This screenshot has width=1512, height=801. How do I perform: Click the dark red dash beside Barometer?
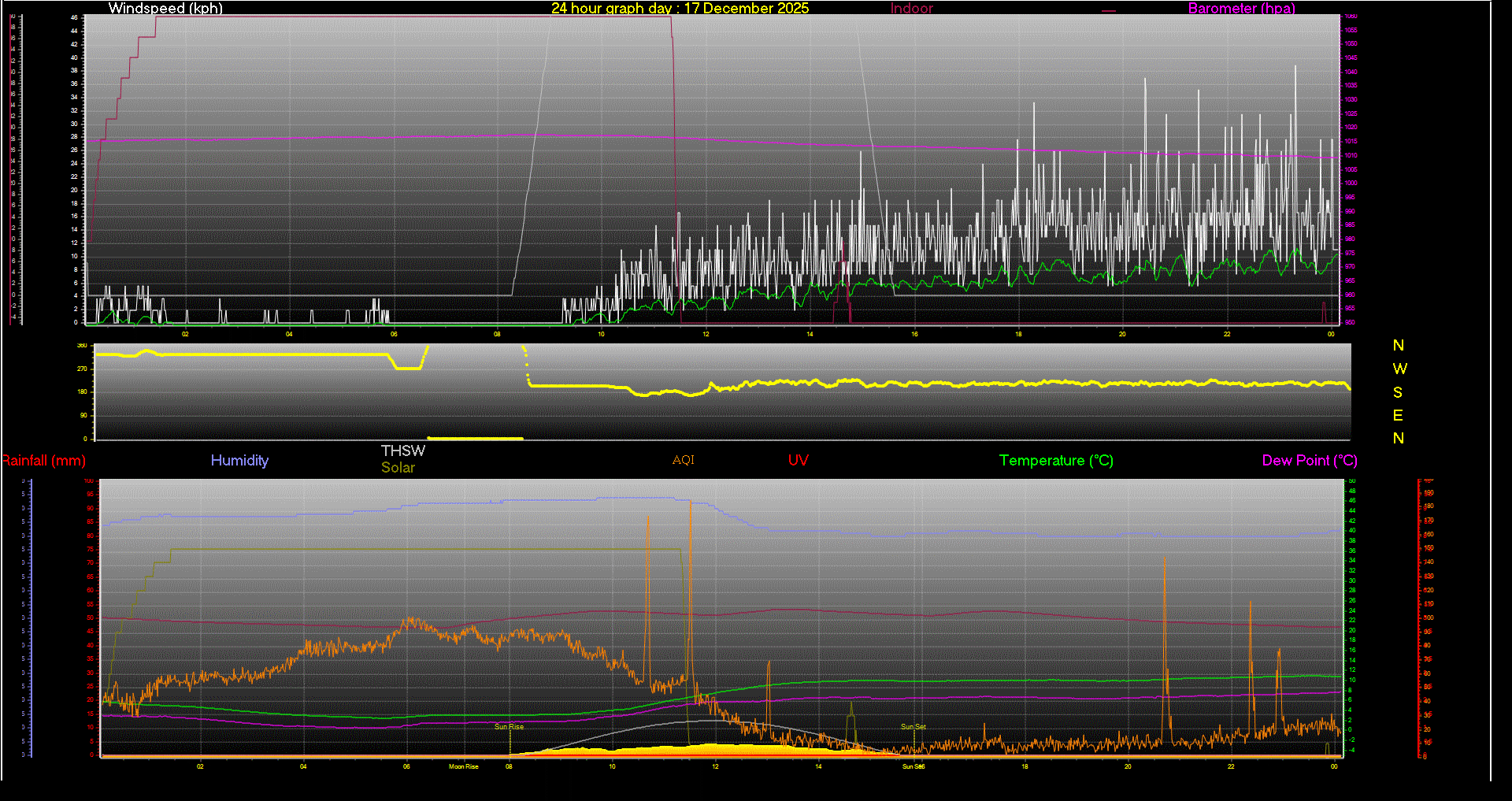(x=1109, y=11)
